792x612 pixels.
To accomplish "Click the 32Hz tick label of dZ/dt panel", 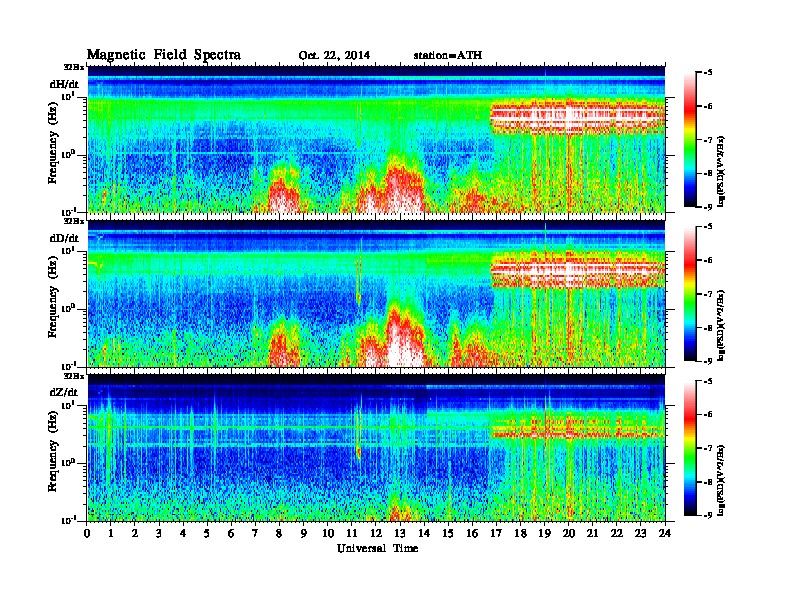I will click(74, 376).
